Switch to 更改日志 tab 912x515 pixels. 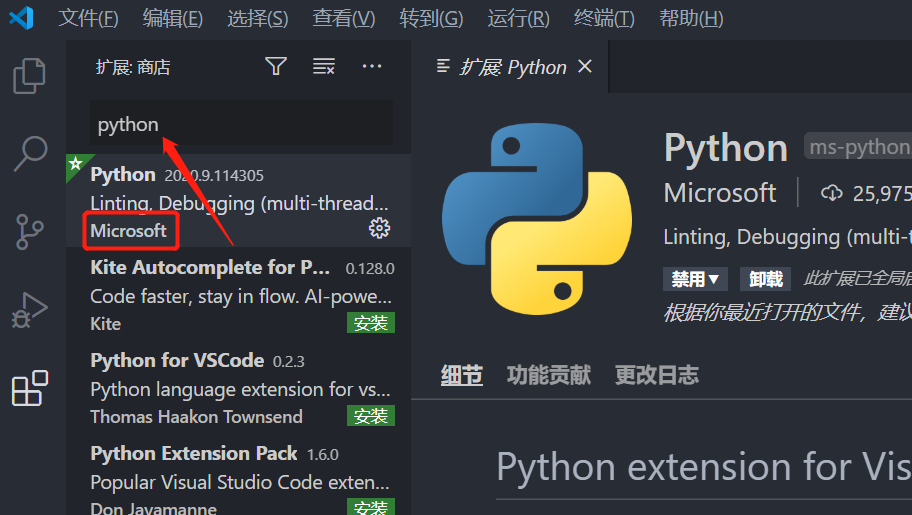(657, 375)
